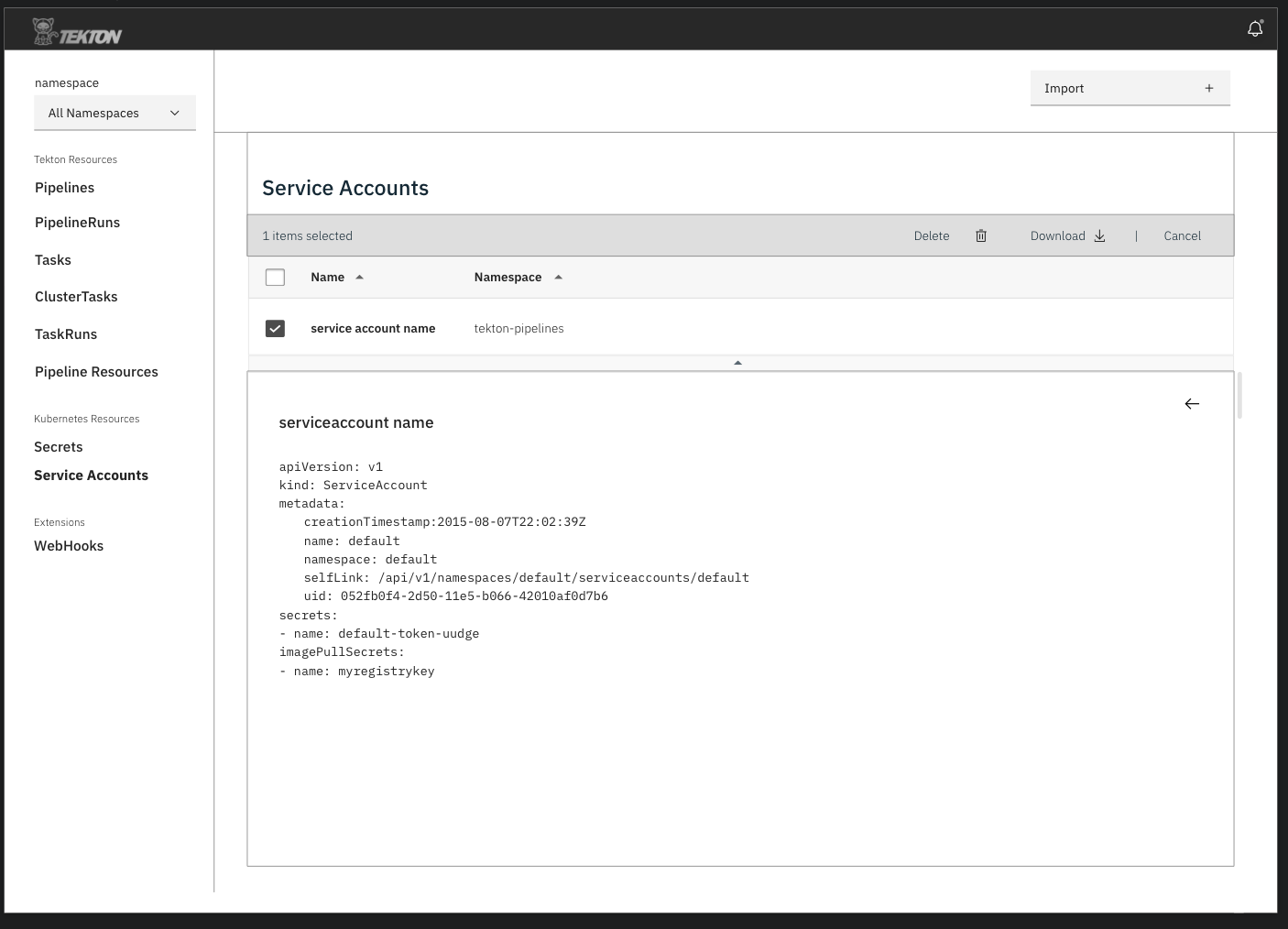Delete the selected service account
Screen dimensions: 1288x929
[x=931, y=235]
